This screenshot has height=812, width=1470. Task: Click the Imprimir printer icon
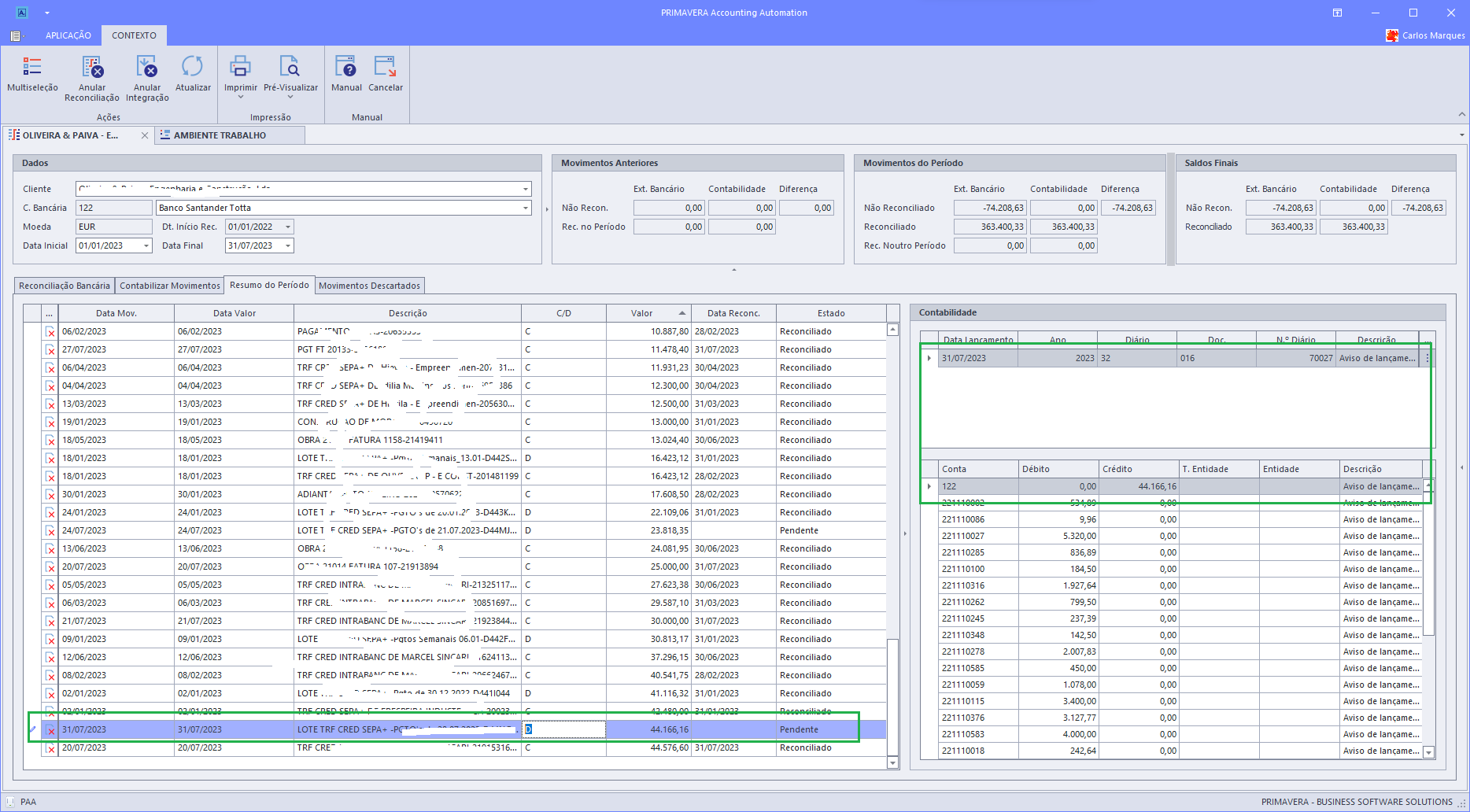tap(240, 68)
